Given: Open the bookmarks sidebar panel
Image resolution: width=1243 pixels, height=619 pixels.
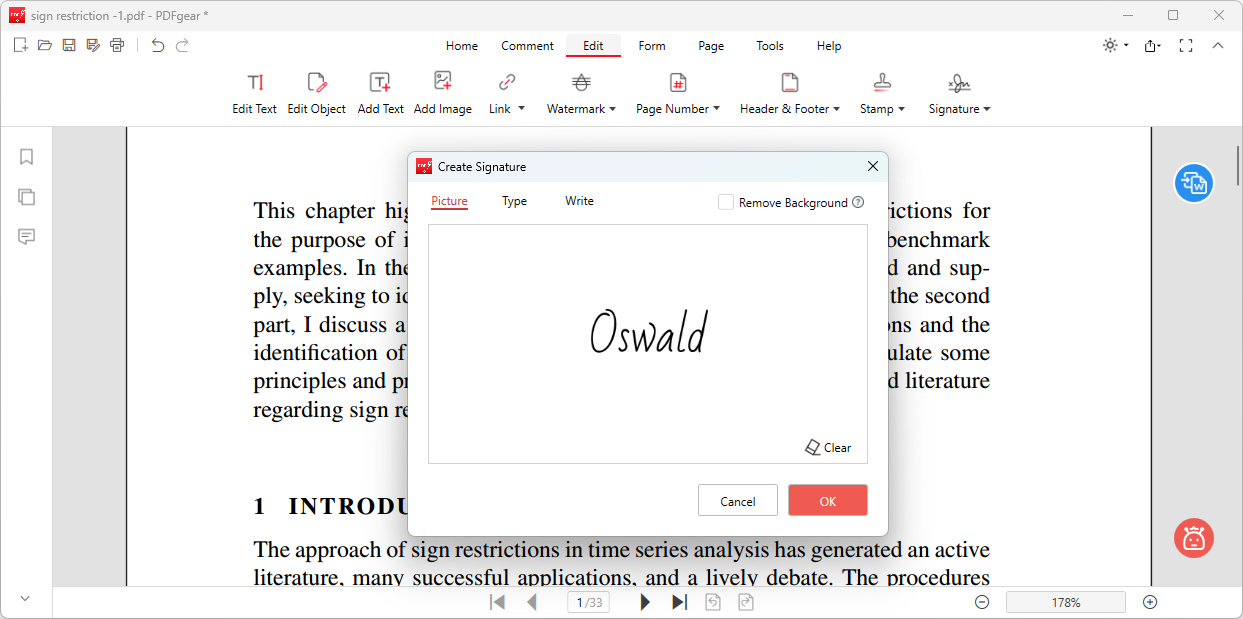Looking at the screenshot, I should pos(27,157).
